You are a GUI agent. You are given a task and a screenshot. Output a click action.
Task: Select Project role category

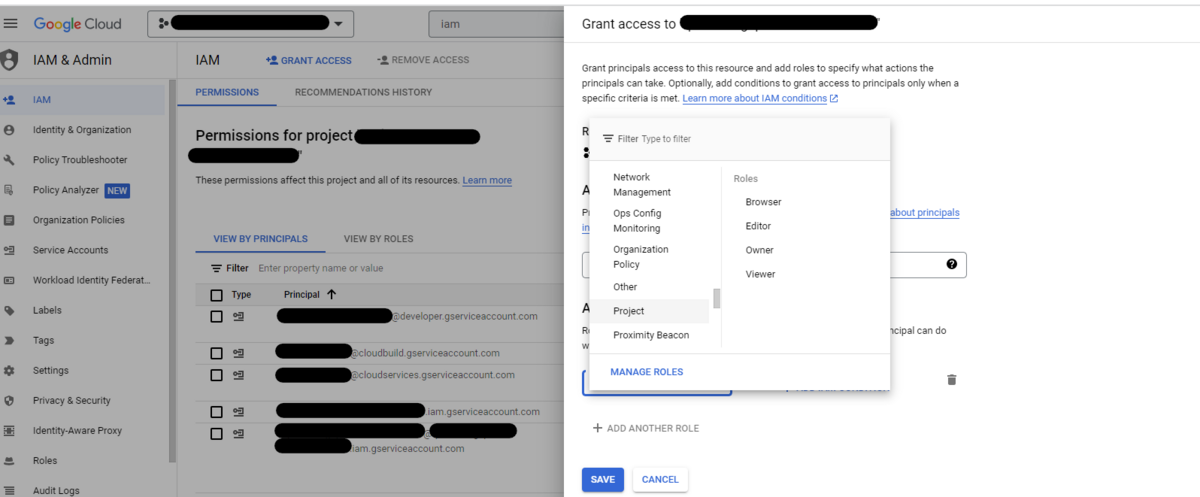tap(649, 311)
